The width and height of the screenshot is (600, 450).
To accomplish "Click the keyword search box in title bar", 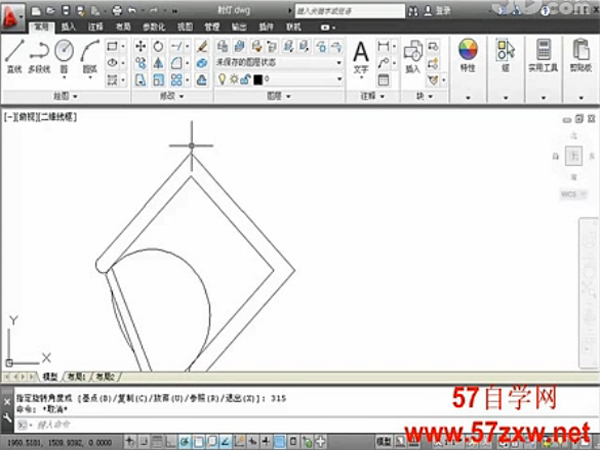I will 350,11.
